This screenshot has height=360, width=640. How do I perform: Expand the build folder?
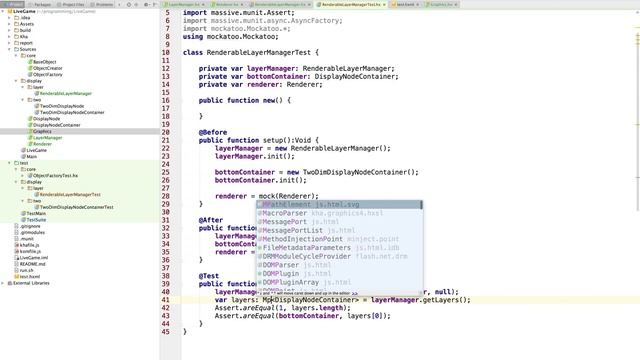[x=9, y=30]
